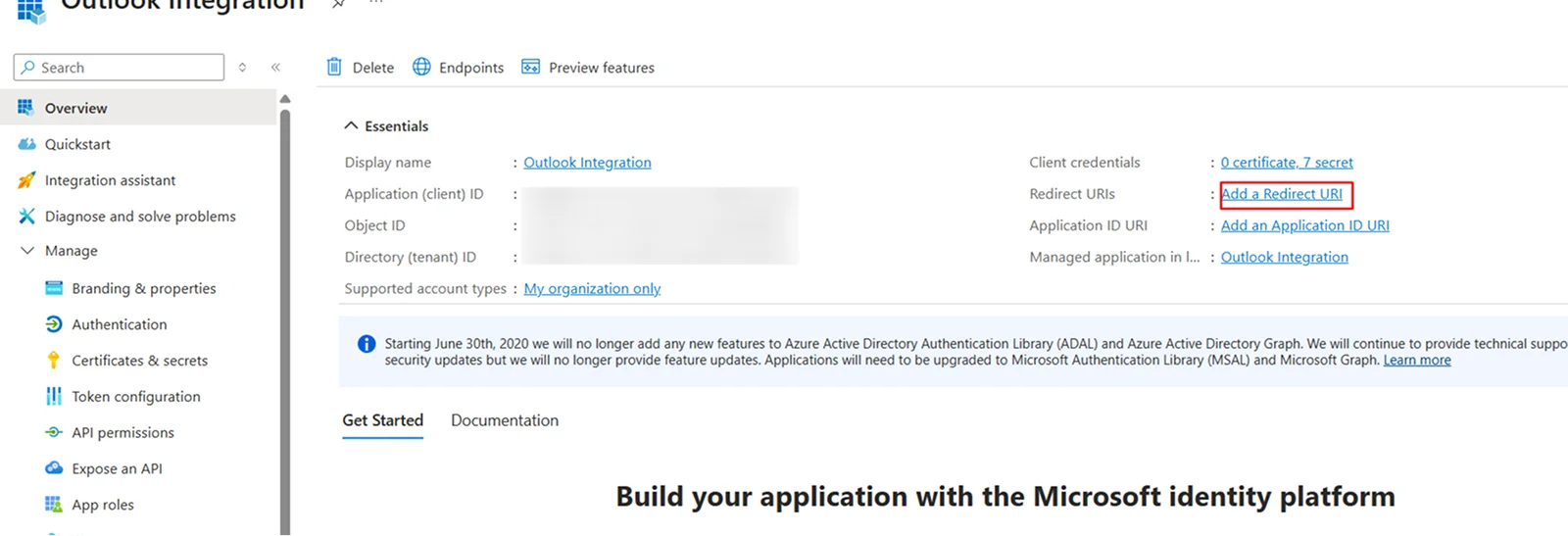The width and height of the screenshot is (1568, 536).
Task: Click the Overview grid icon
Action: tap(25, 107)
